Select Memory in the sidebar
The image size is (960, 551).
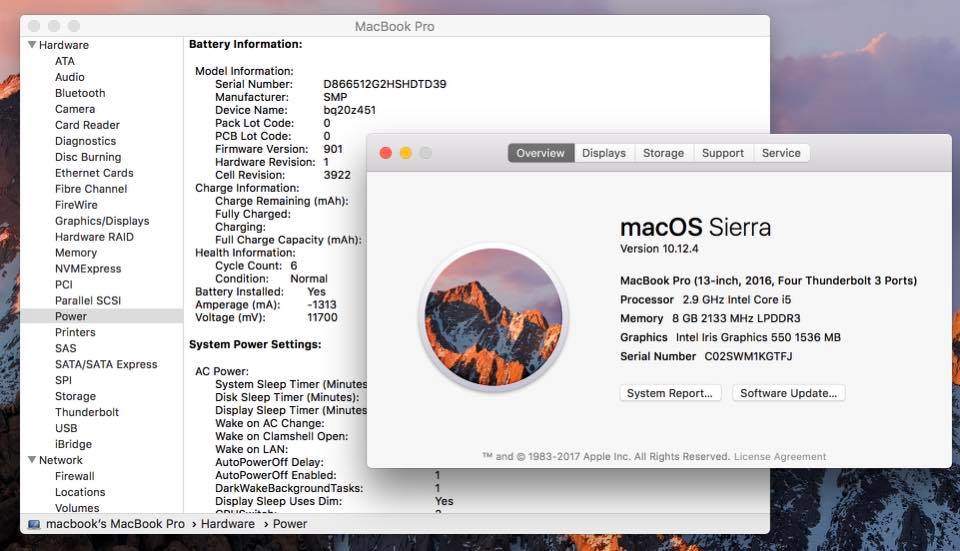tap(76, 252)
